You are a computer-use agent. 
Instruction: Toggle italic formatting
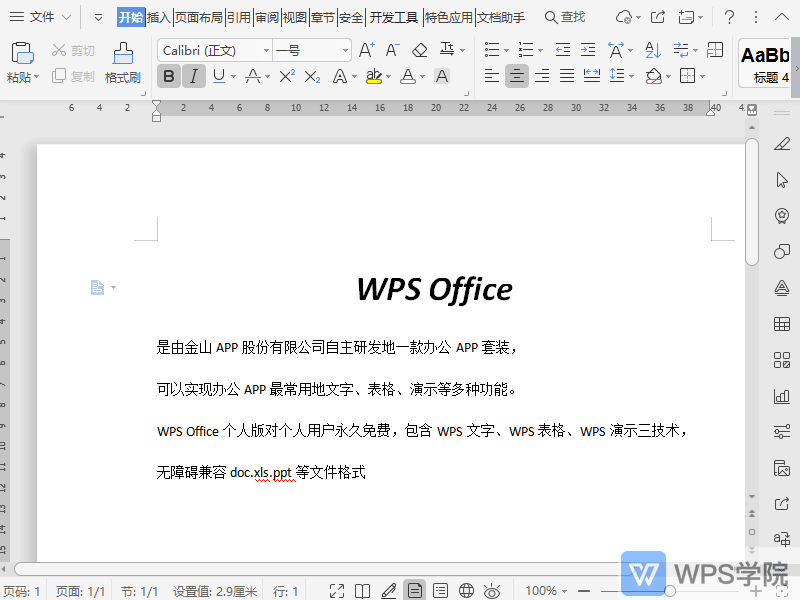(192, 75)
